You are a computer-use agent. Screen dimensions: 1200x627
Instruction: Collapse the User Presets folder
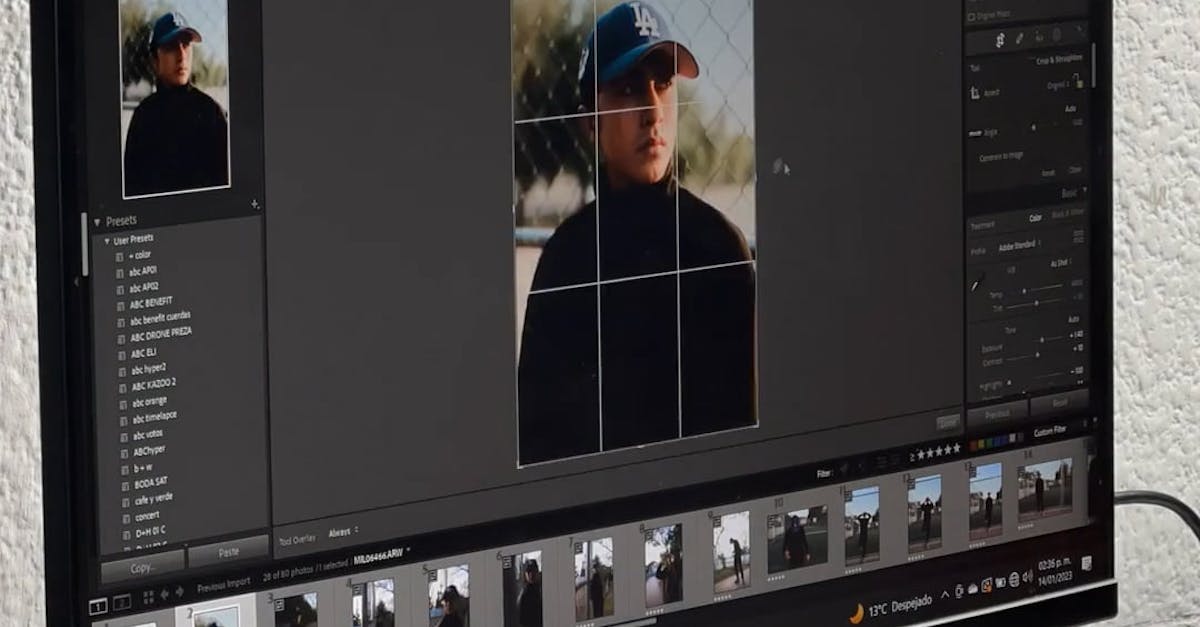108,241
